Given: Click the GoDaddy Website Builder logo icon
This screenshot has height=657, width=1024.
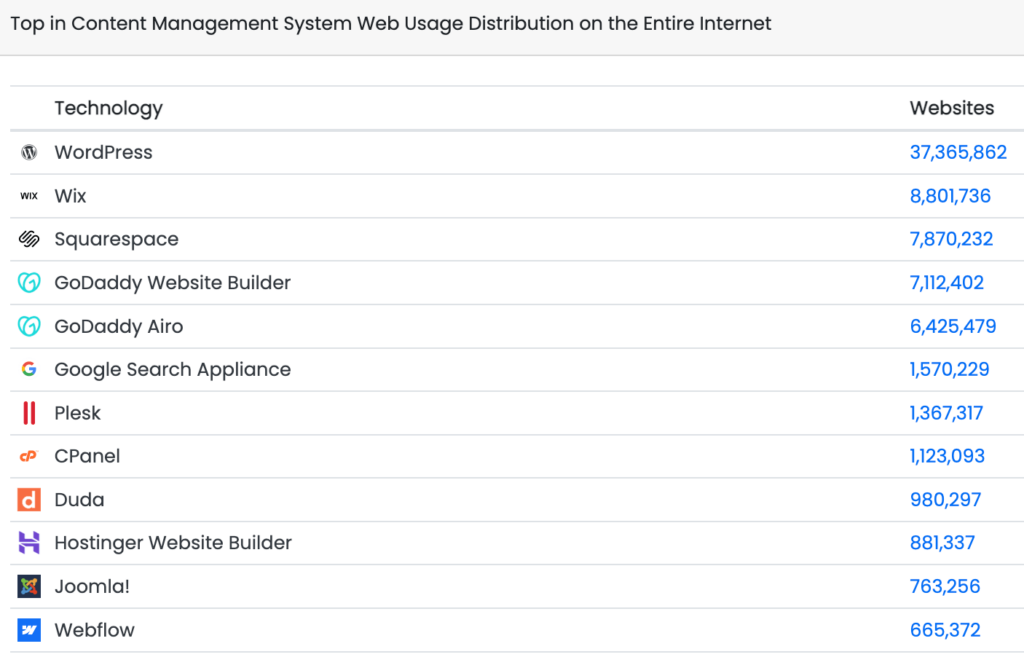Looking at the screenshot, I should [29, 283].
